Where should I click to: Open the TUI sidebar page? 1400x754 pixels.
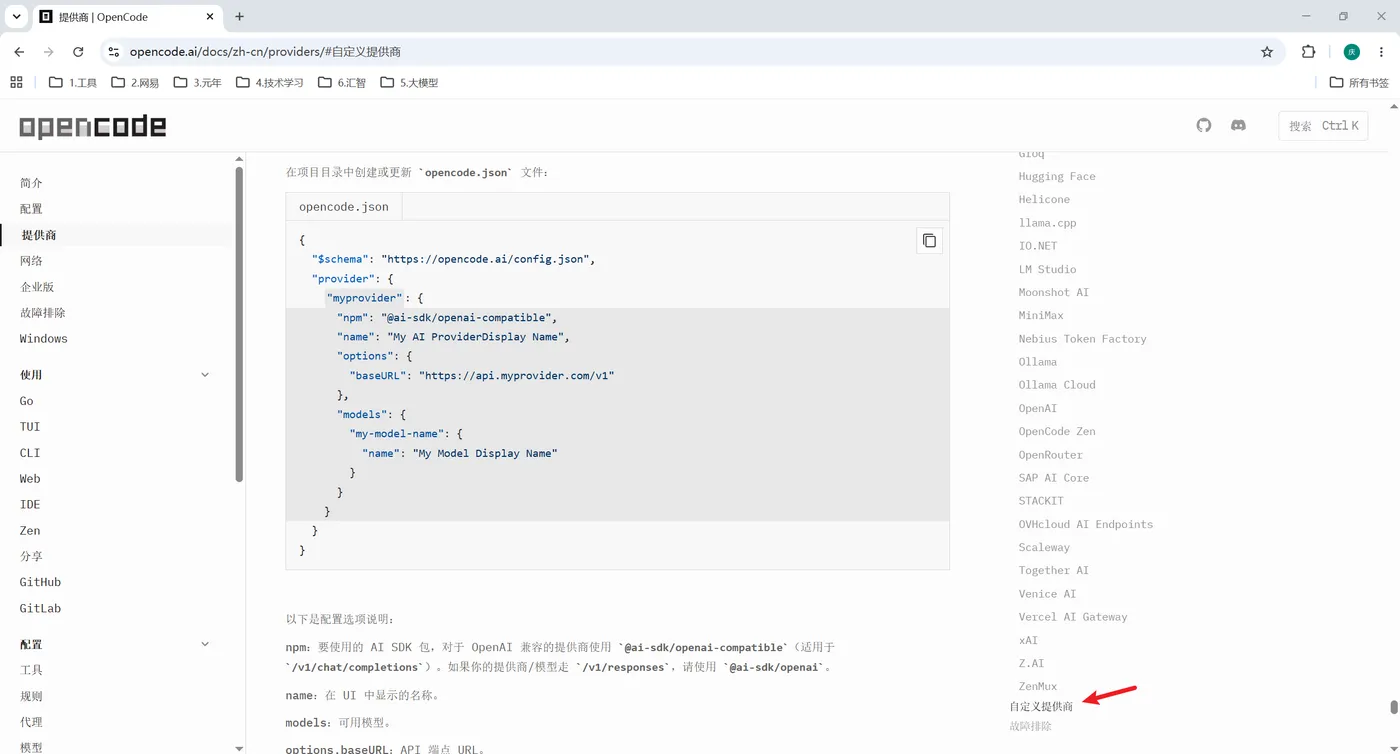(30, 427)
